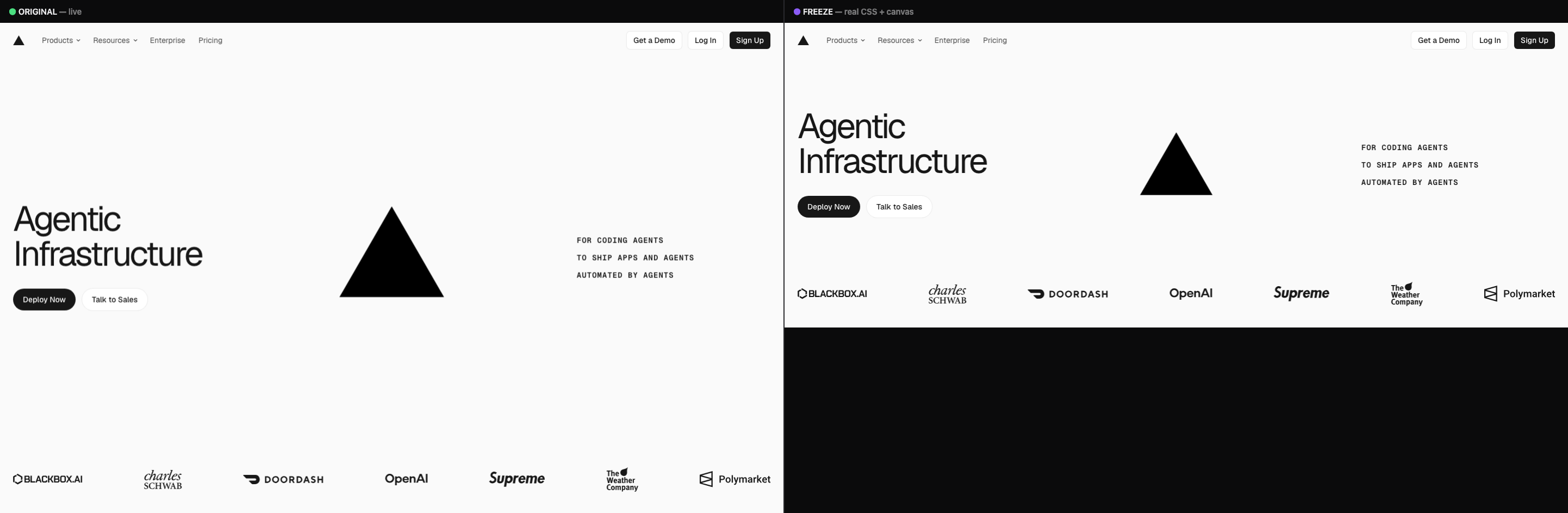Click the green ORIGINAL — live label
The height and width of the screenshot is (513, 1568).
coord(46,11)
